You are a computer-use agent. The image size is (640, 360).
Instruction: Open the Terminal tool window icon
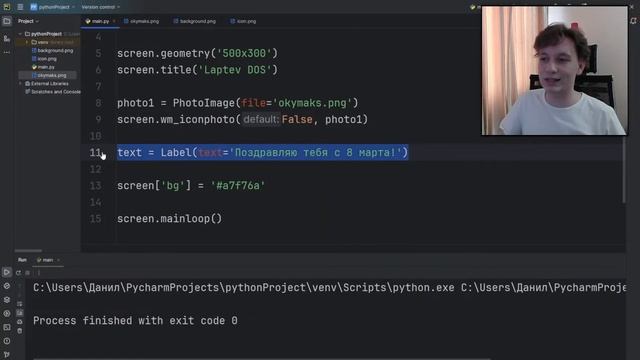click(7, 327)
